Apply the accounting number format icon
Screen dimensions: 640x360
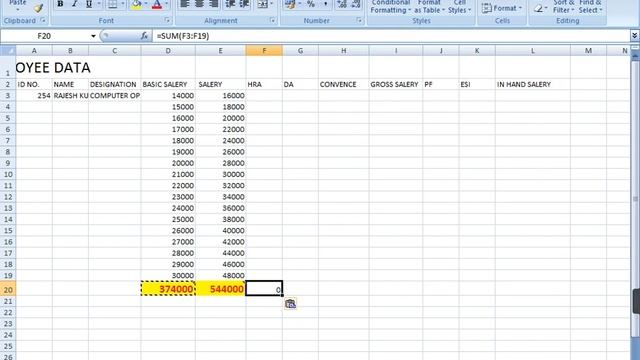pos(290,4)
